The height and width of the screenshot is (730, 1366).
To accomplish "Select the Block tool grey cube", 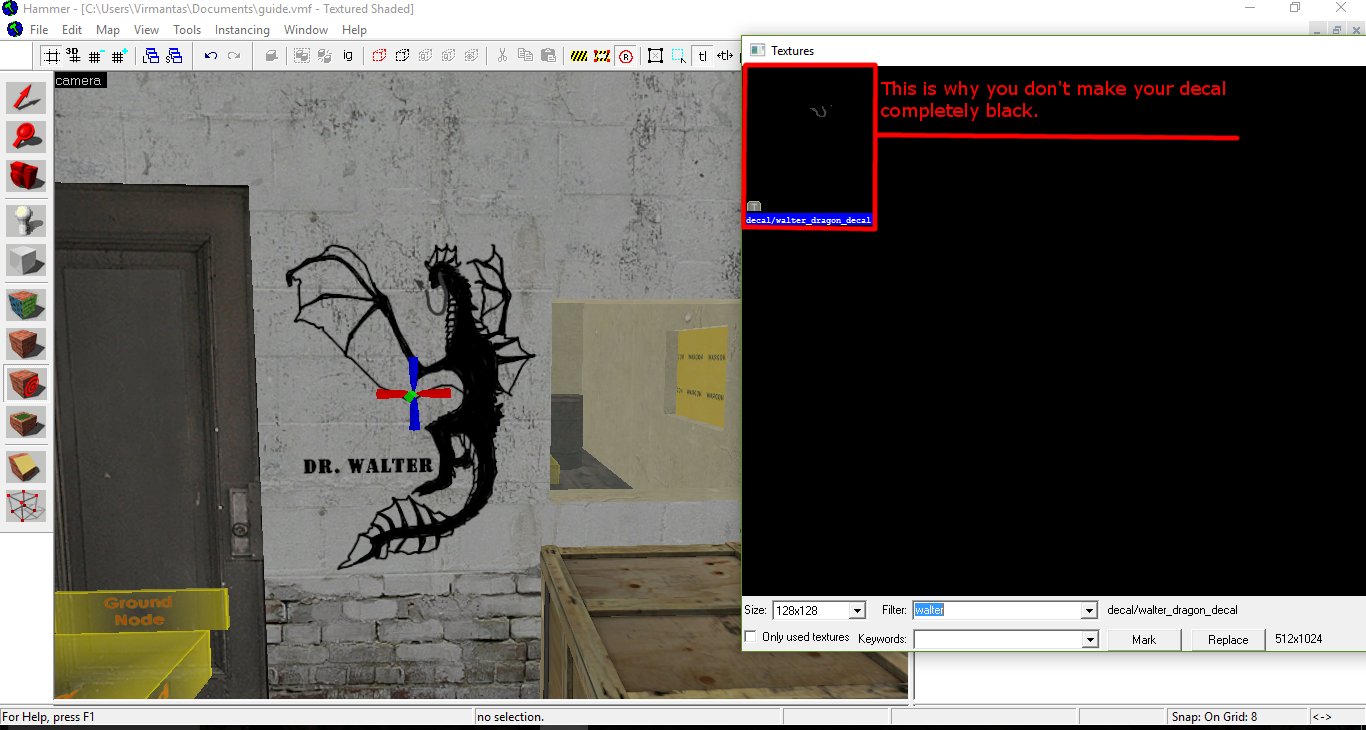I will 27,261.
